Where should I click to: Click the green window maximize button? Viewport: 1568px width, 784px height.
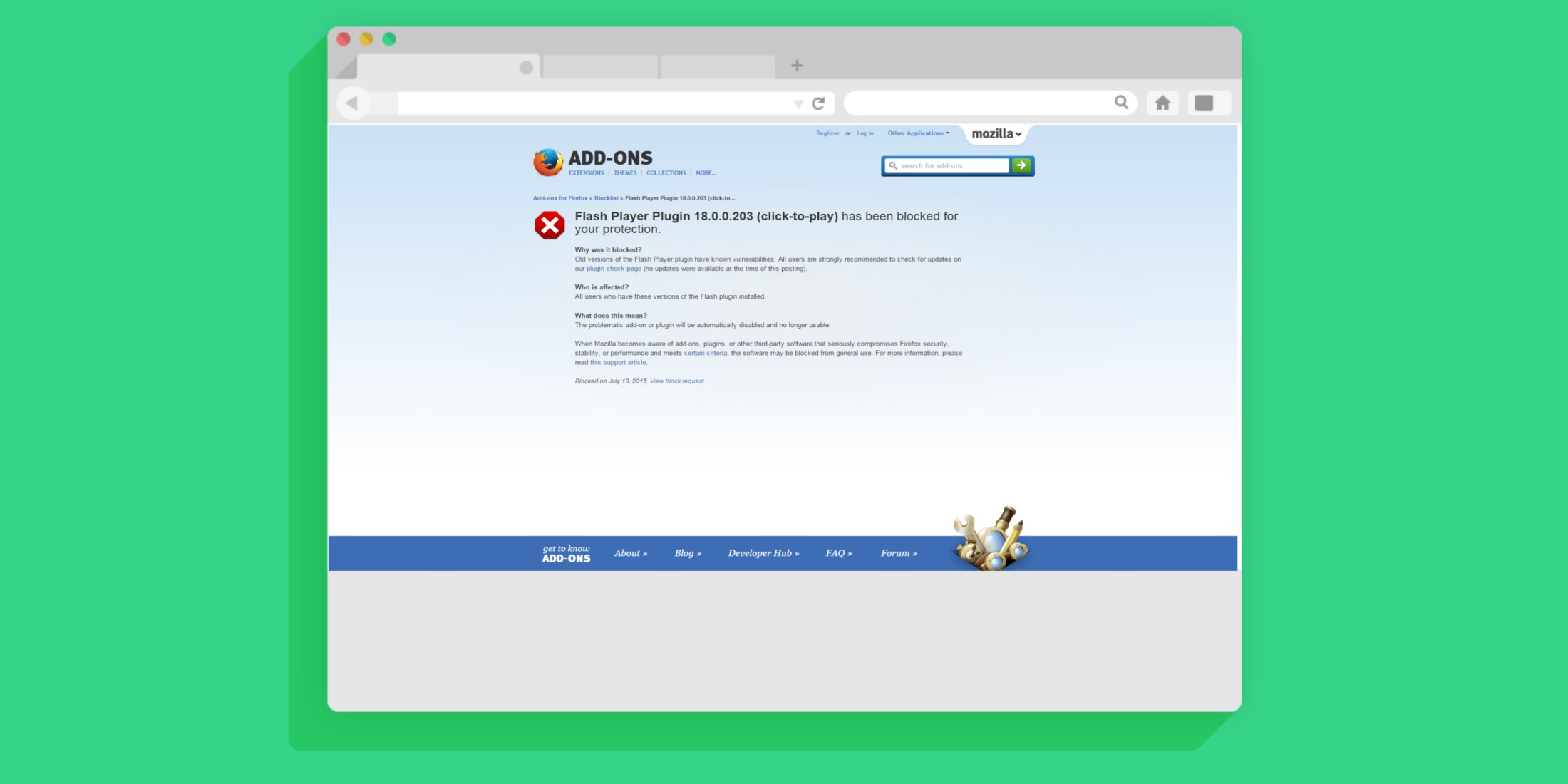[x=389, y=39]
